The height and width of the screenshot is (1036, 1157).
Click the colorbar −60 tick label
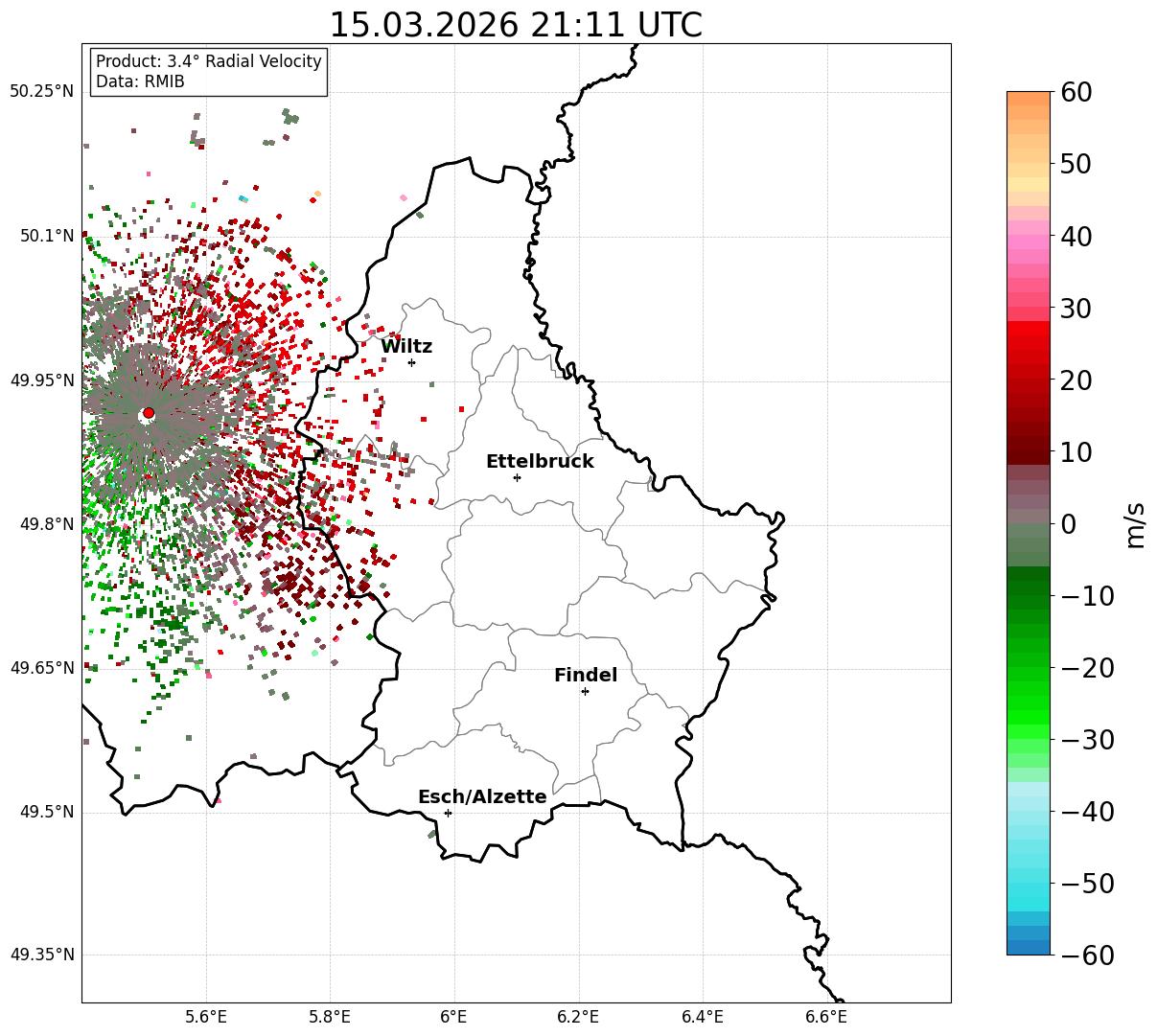[1087, 955]
